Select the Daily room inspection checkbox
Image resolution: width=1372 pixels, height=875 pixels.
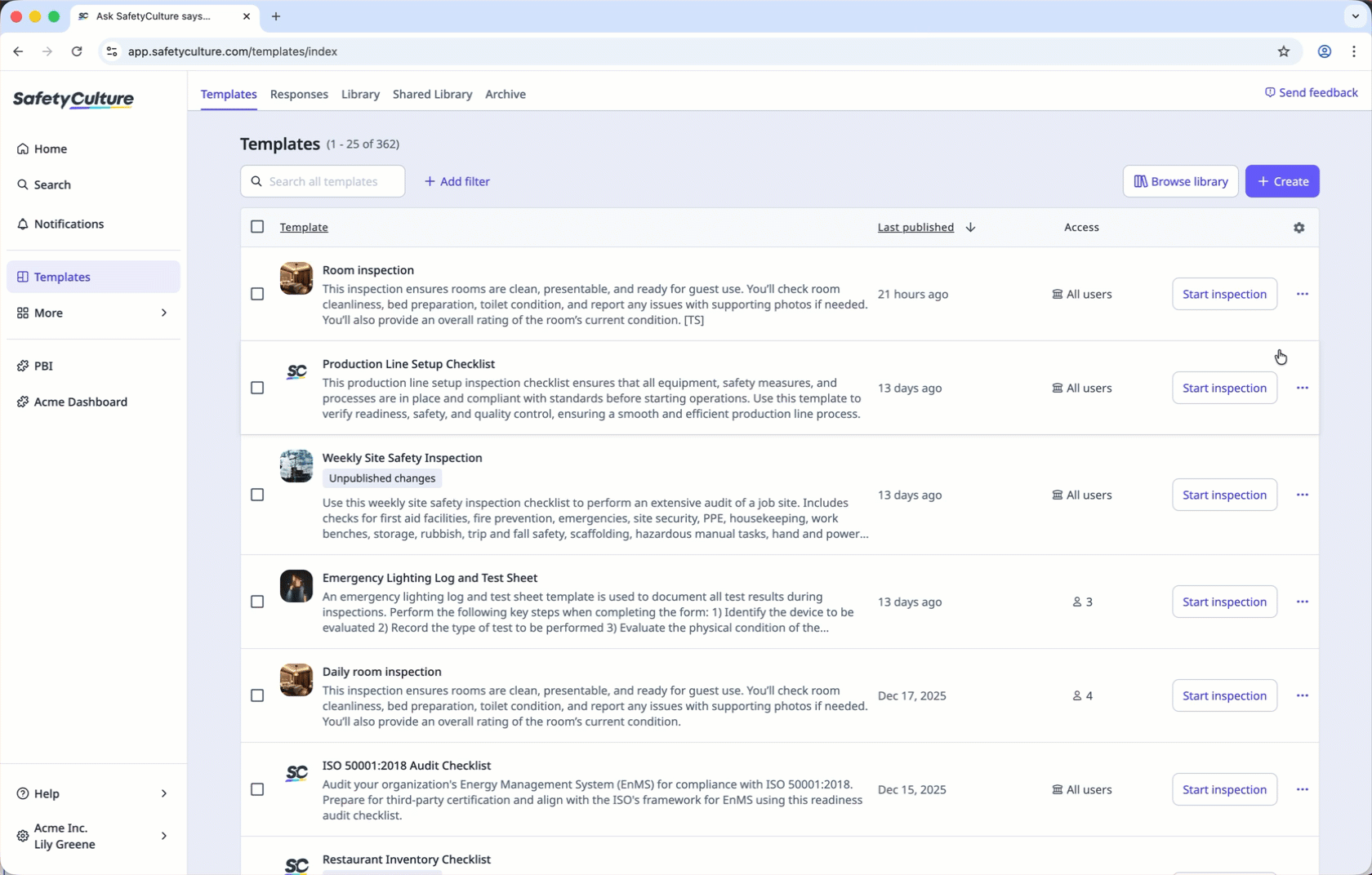(x=257, y=695)
